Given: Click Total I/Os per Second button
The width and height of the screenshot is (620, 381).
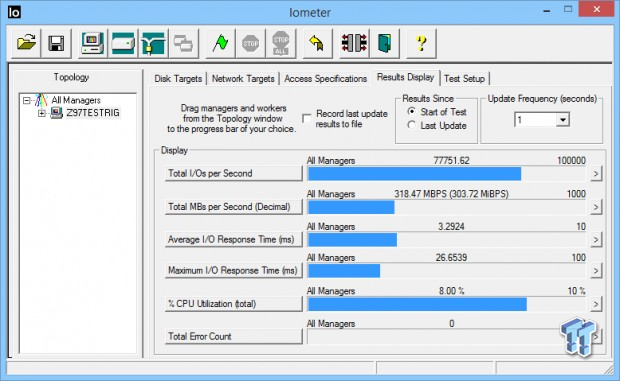Looking at the screenshot, I should (233, 174).
